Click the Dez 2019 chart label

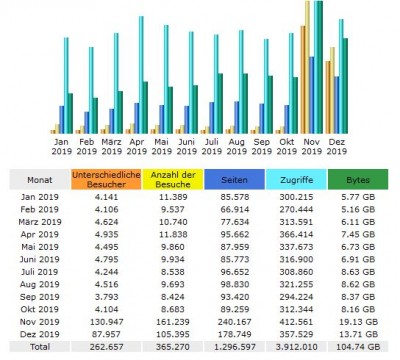point(337,147)
